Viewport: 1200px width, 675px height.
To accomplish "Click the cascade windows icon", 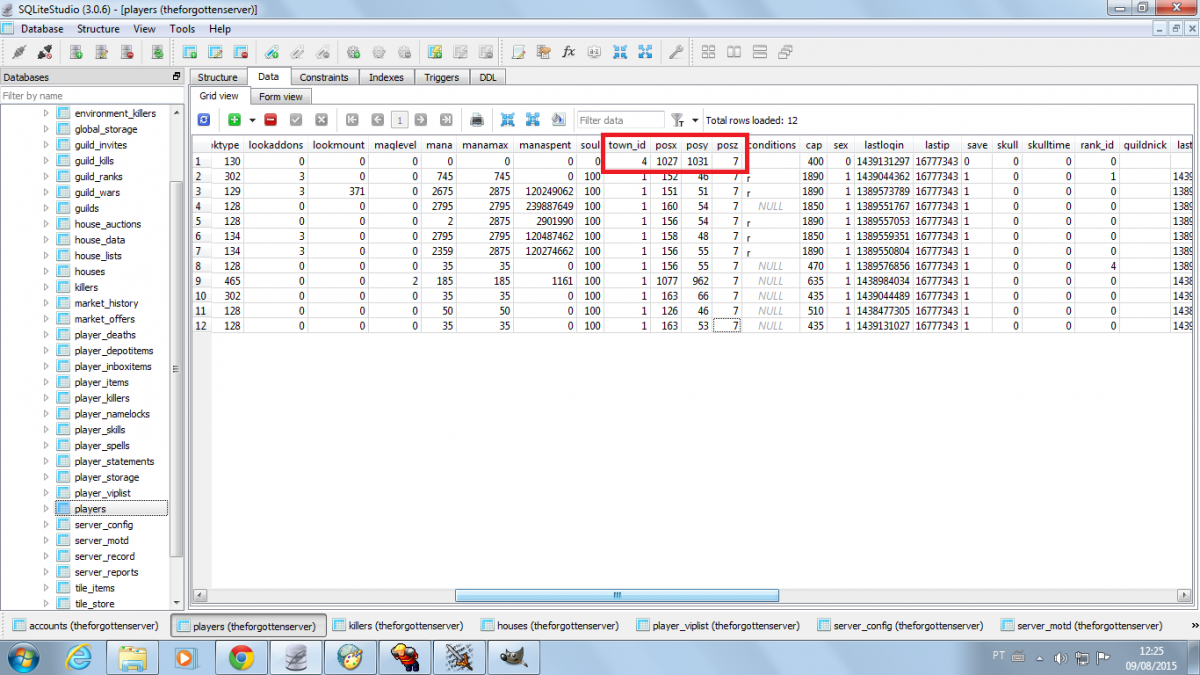I will click(x=785, y=52).
